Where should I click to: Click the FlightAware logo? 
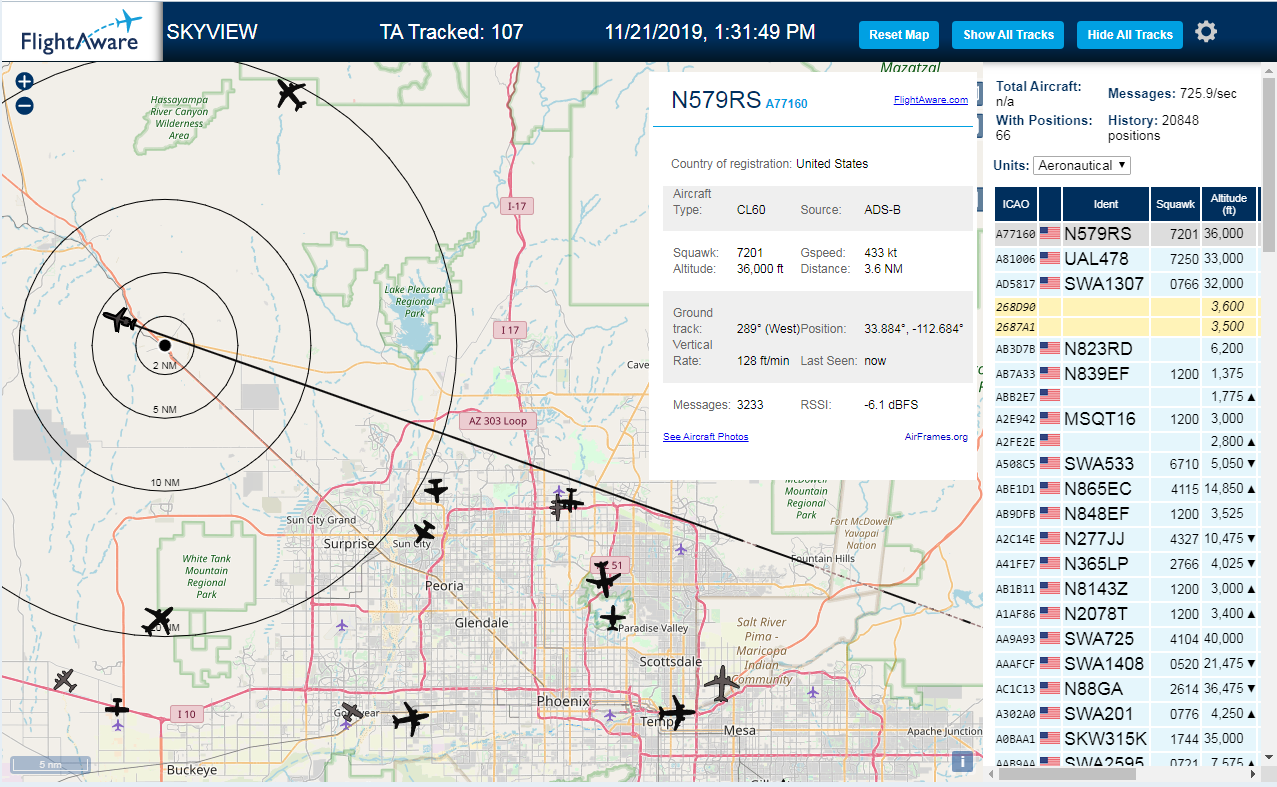tap(79, 33)
